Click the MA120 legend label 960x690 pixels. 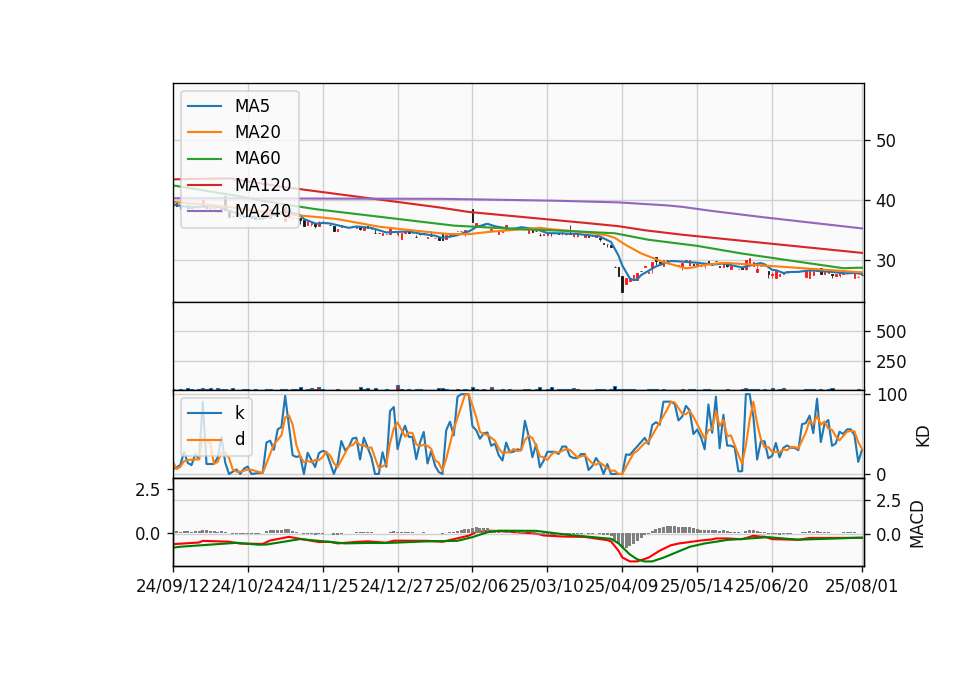pyautogui.click(x=263, y=185)
